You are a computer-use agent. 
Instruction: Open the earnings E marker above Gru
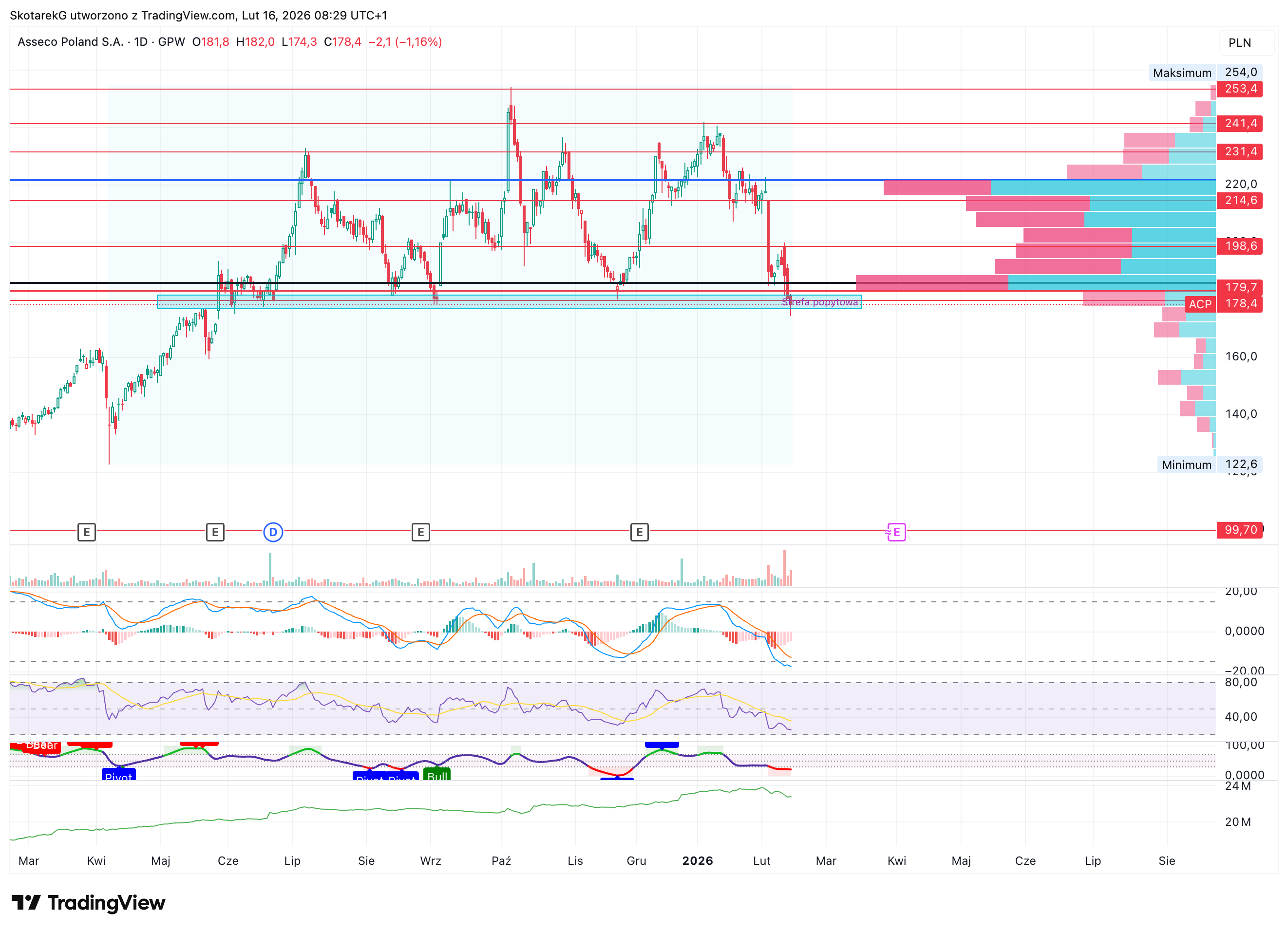tap(640, 532)
